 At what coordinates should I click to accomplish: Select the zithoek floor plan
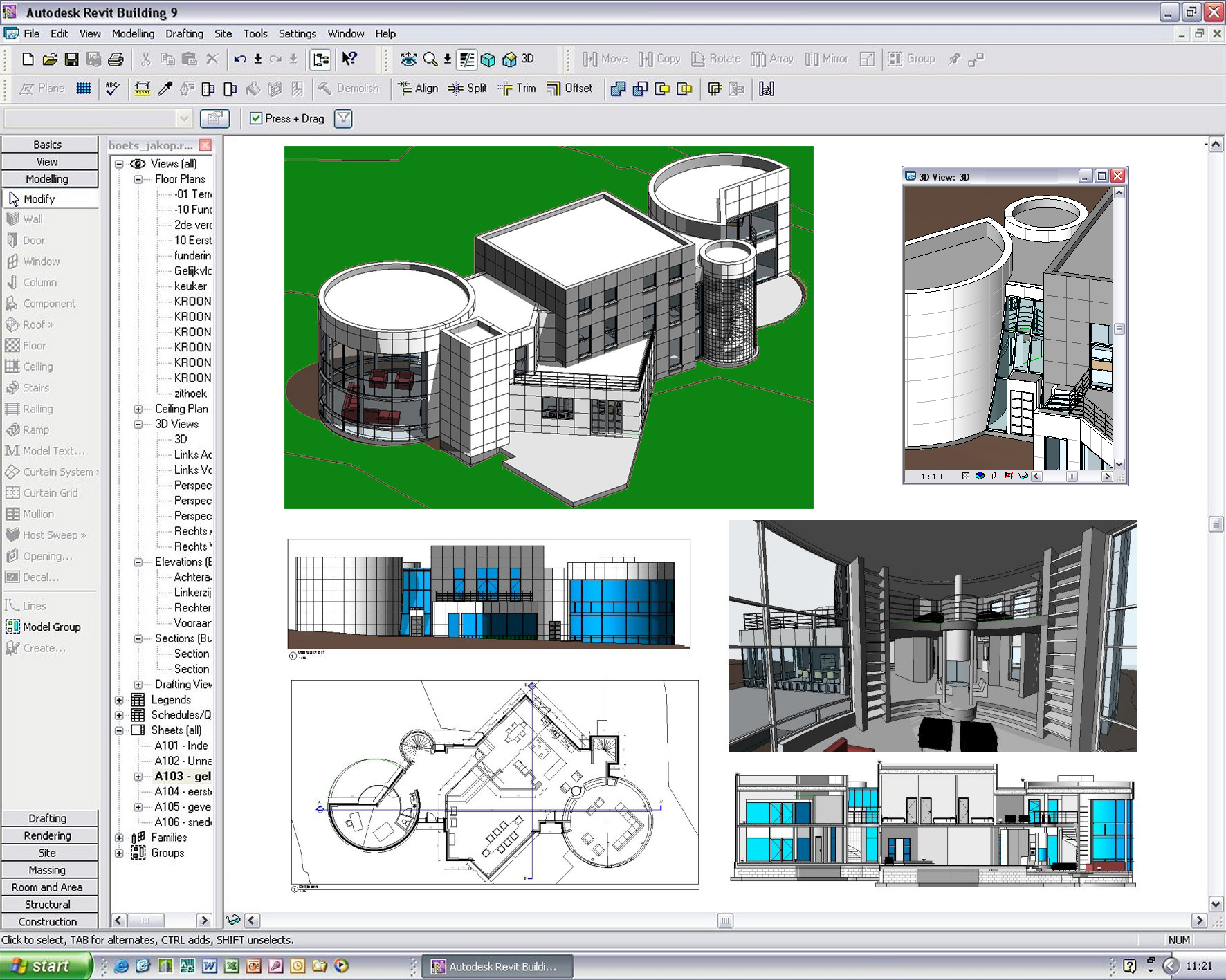(x=190, y=394)
